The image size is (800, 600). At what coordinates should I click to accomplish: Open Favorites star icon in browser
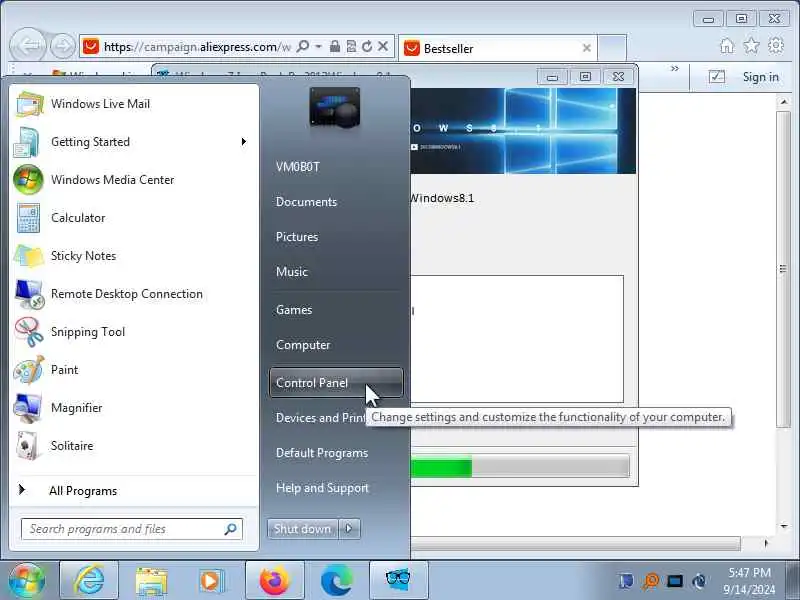[751, 46]
